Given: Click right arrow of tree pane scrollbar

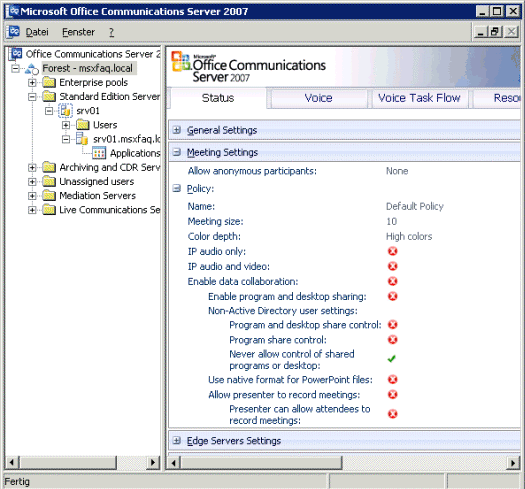Looking at the screenshot, I should click(x=153, y=463).
